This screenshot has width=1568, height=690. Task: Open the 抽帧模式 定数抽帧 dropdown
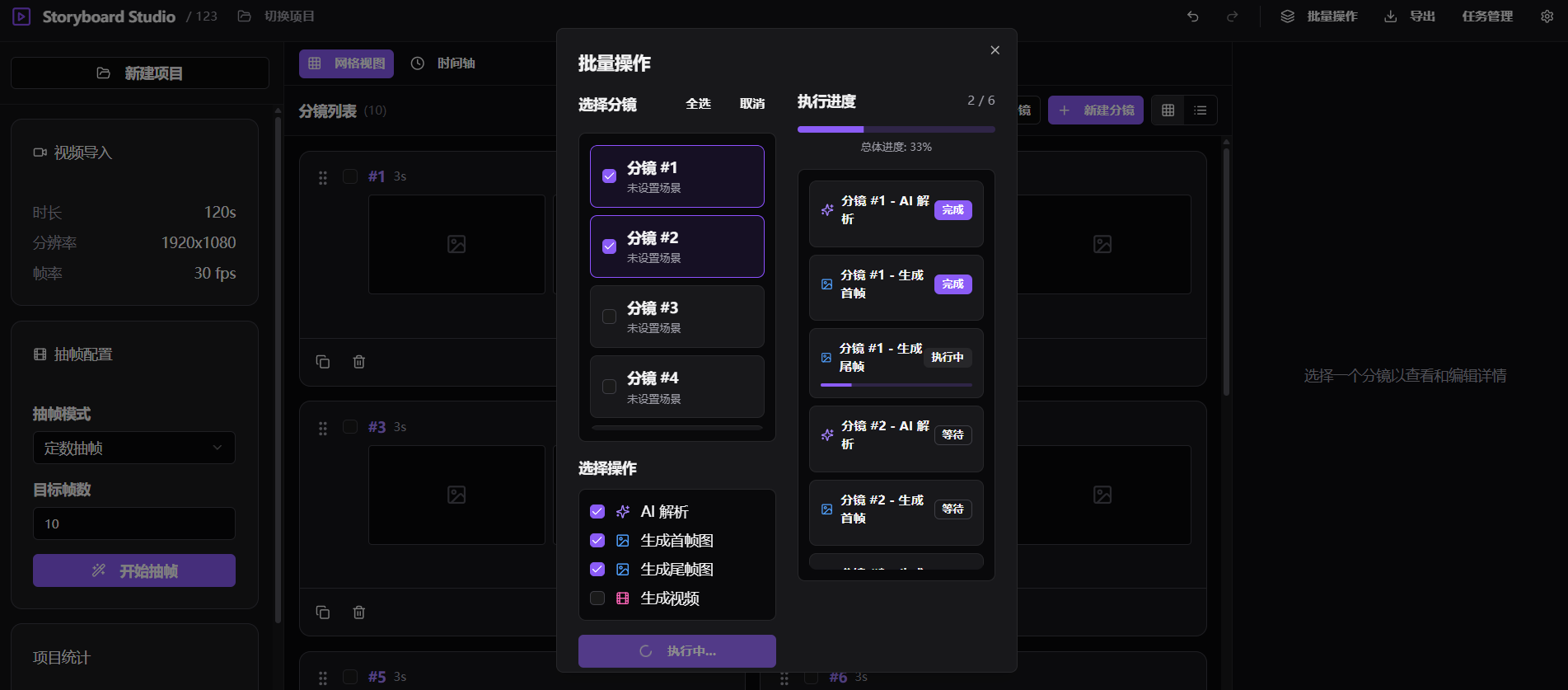coord(134,448)
